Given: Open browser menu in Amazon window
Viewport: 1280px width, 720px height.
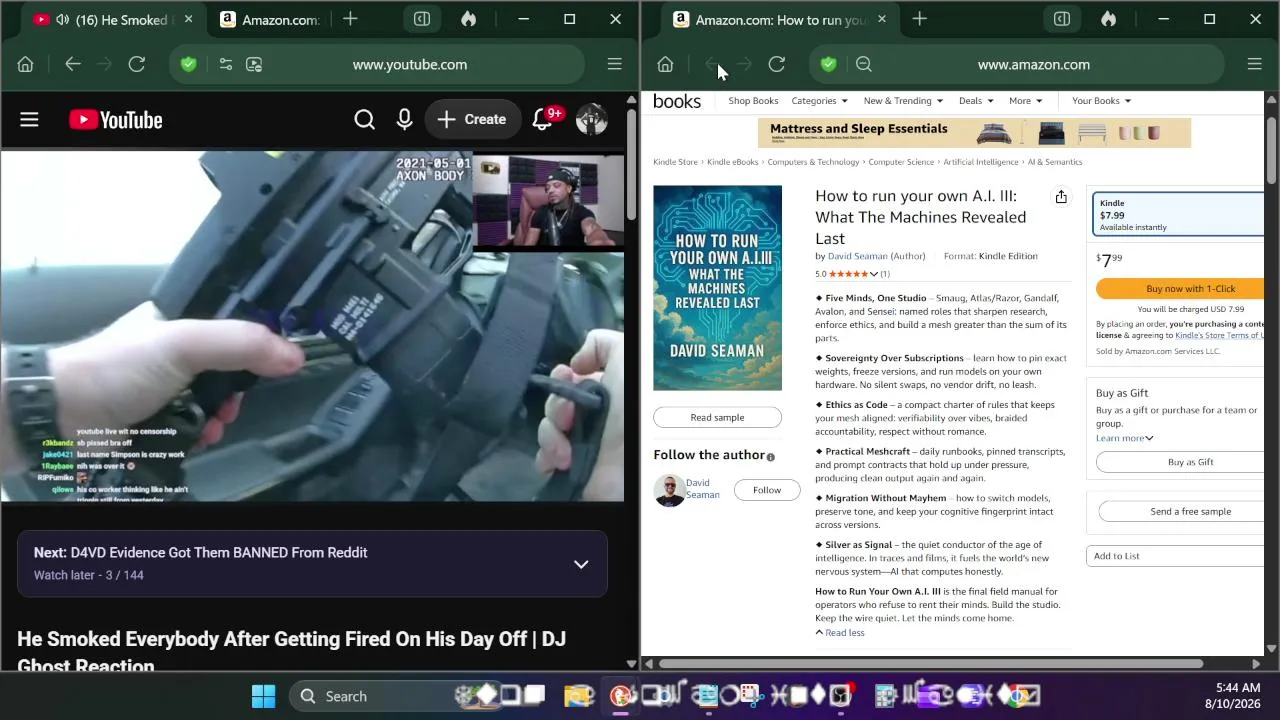Looking at the screenshot, I should click(1254, 64).
